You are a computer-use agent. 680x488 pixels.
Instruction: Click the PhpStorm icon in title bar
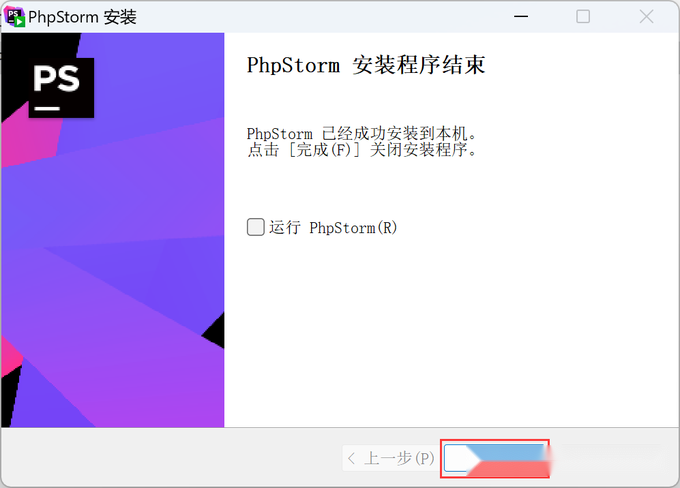tap(14, 17)
